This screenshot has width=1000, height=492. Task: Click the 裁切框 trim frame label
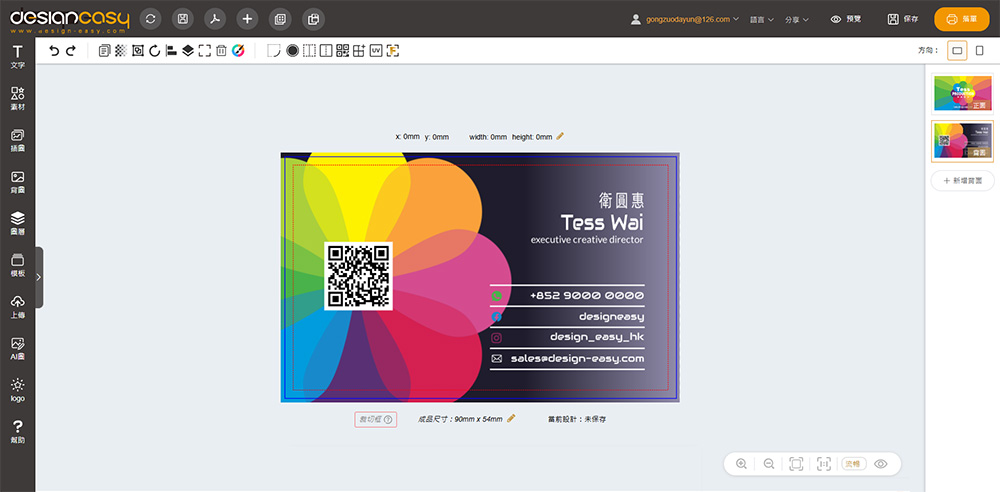(376, 419)
